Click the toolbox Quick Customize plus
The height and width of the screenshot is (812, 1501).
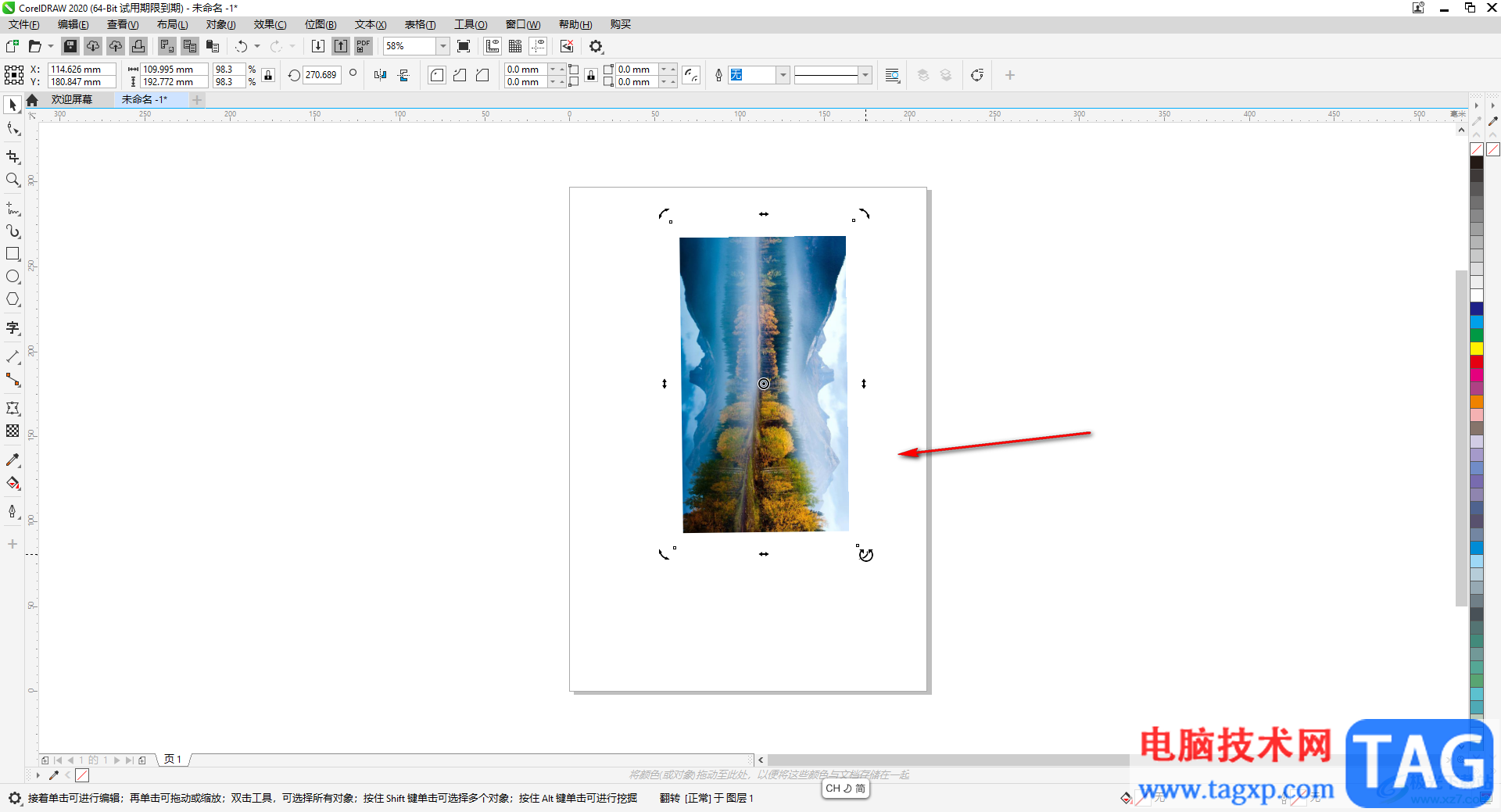pyautogui.click(x=13, y=544)
